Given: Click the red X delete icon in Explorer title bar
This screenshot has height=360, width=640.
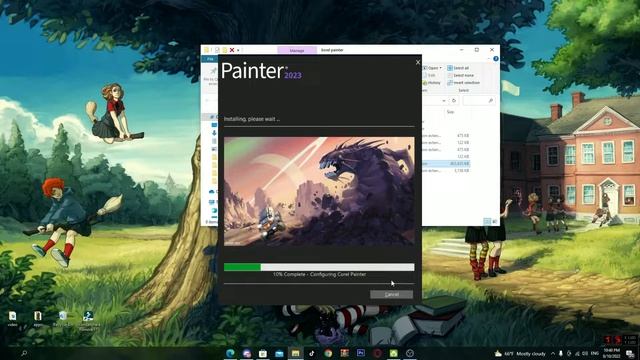Looking at the screenshot, I should 232,50.
